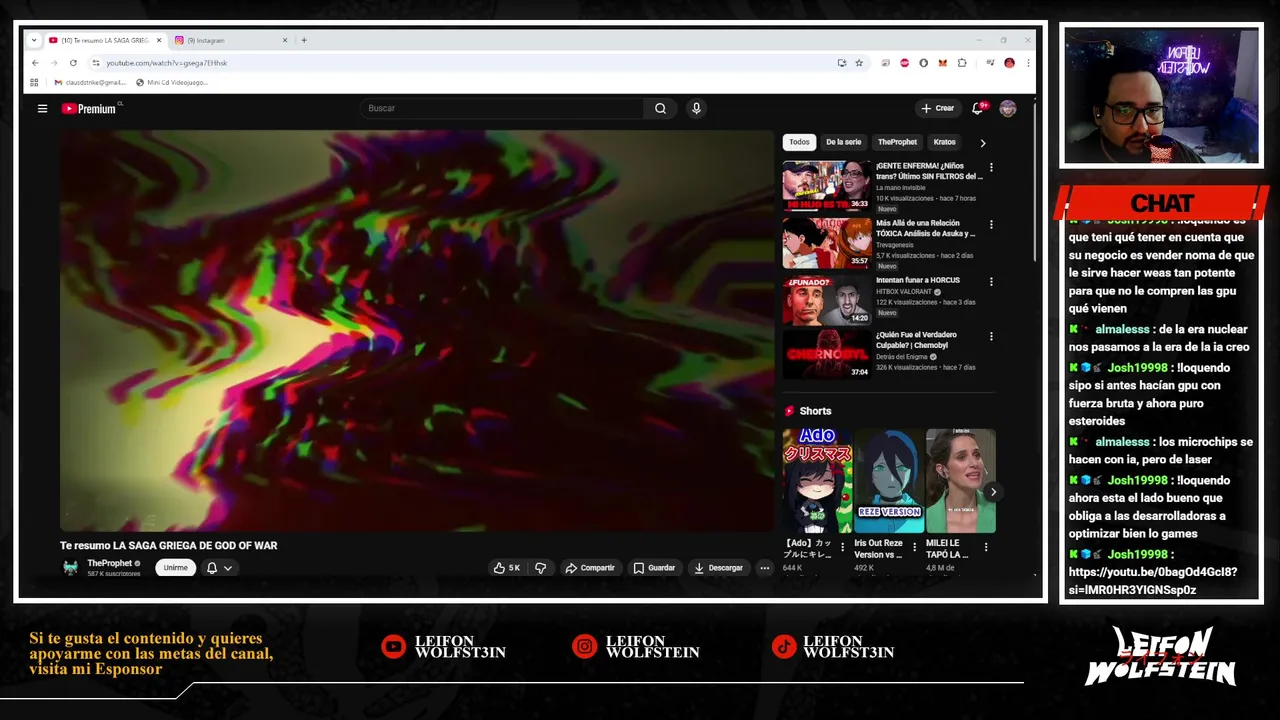Switch to the Instagram browser tab
The width and height of the screenshot is (1280, 720).
(x=229, y=40)
